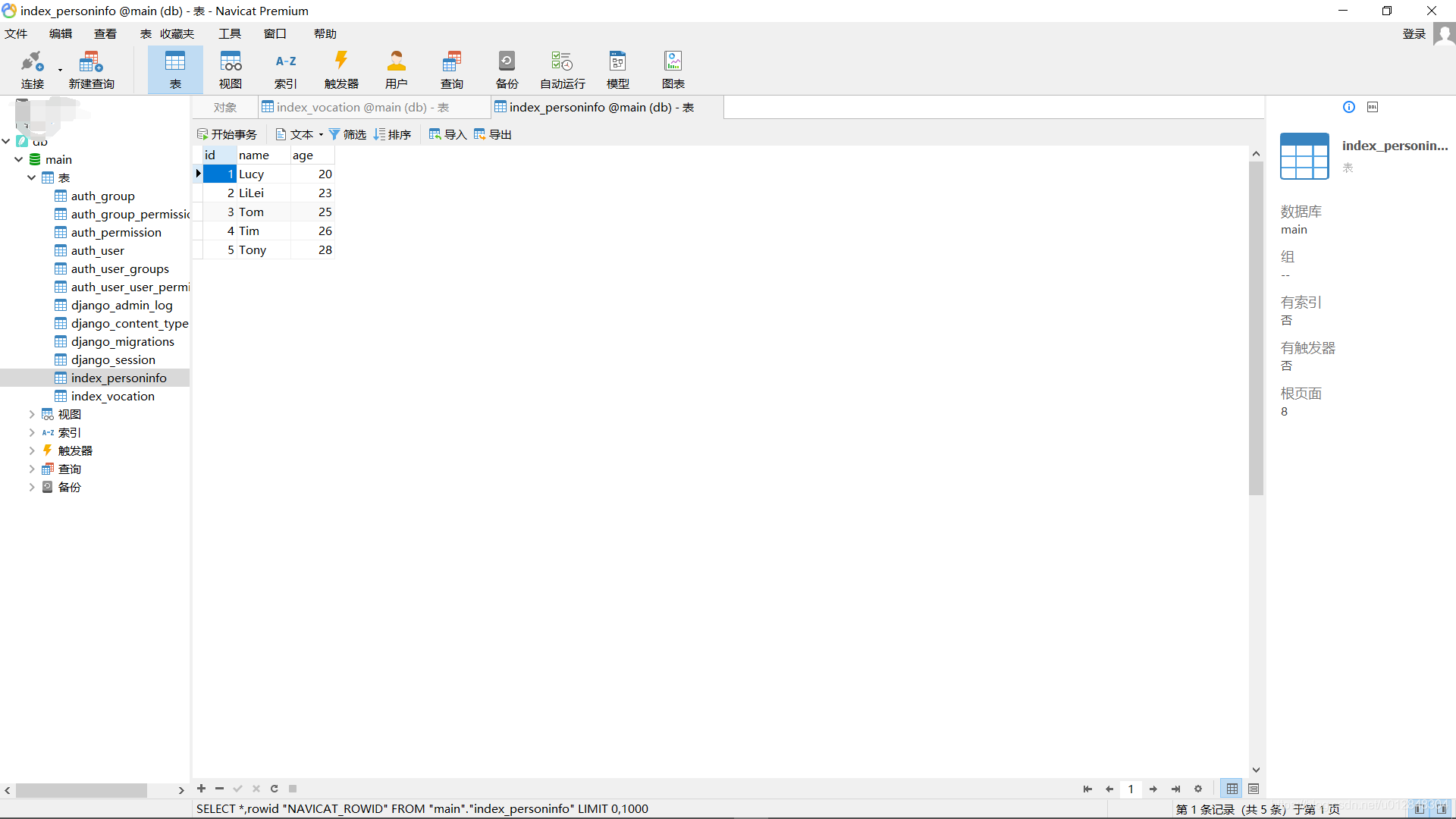Viewport: 1456px width, 819px height.
Task: Click the Model (模型) toolbar icon
Action: [618, 70]
